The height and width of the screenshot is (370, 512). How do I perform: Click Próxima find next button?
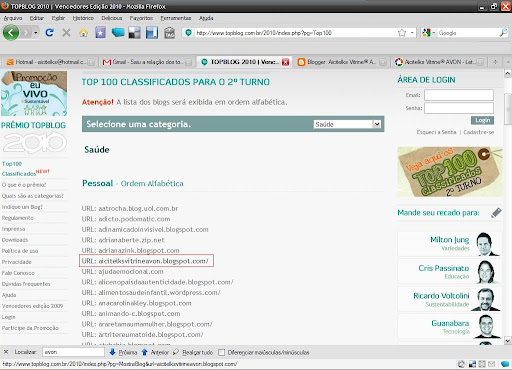pyautogui.click(x=123, y=352)
